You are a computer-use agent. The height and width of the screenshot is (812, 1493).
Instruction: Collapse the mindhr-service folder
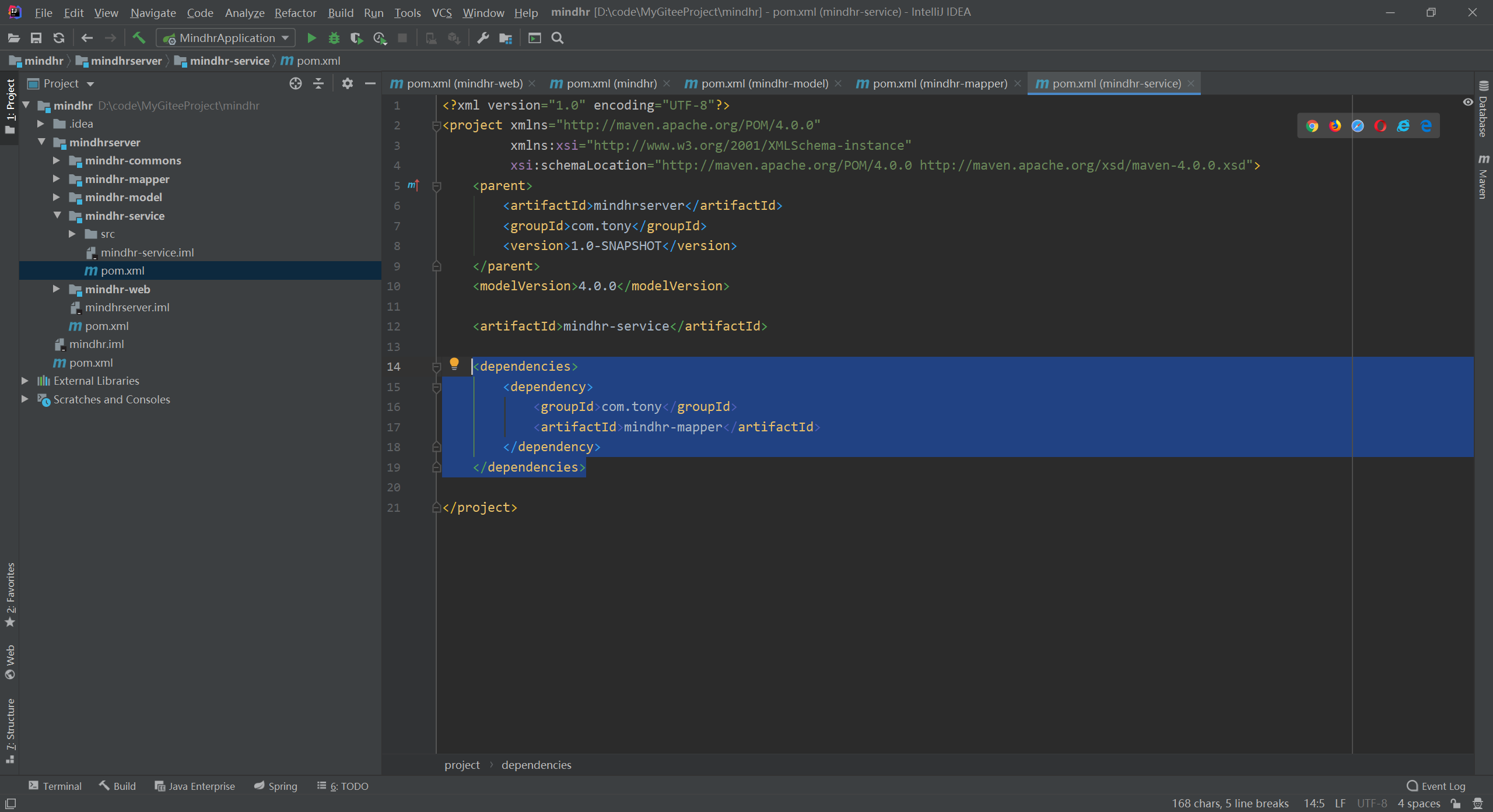[x=57, y=216]
